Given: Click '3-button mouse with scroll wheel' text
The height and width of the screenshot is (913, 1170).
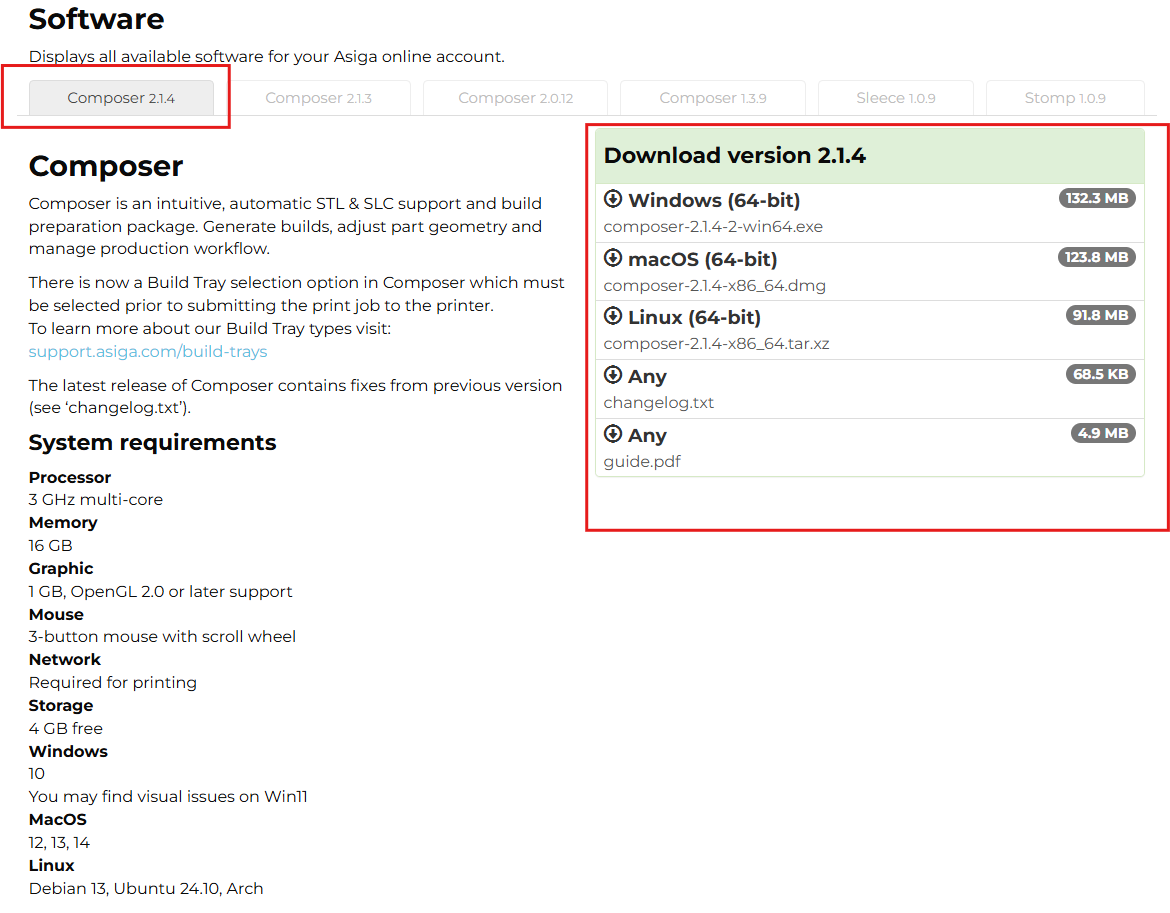Looking at the screenshot, I should [x=162, y=637].
